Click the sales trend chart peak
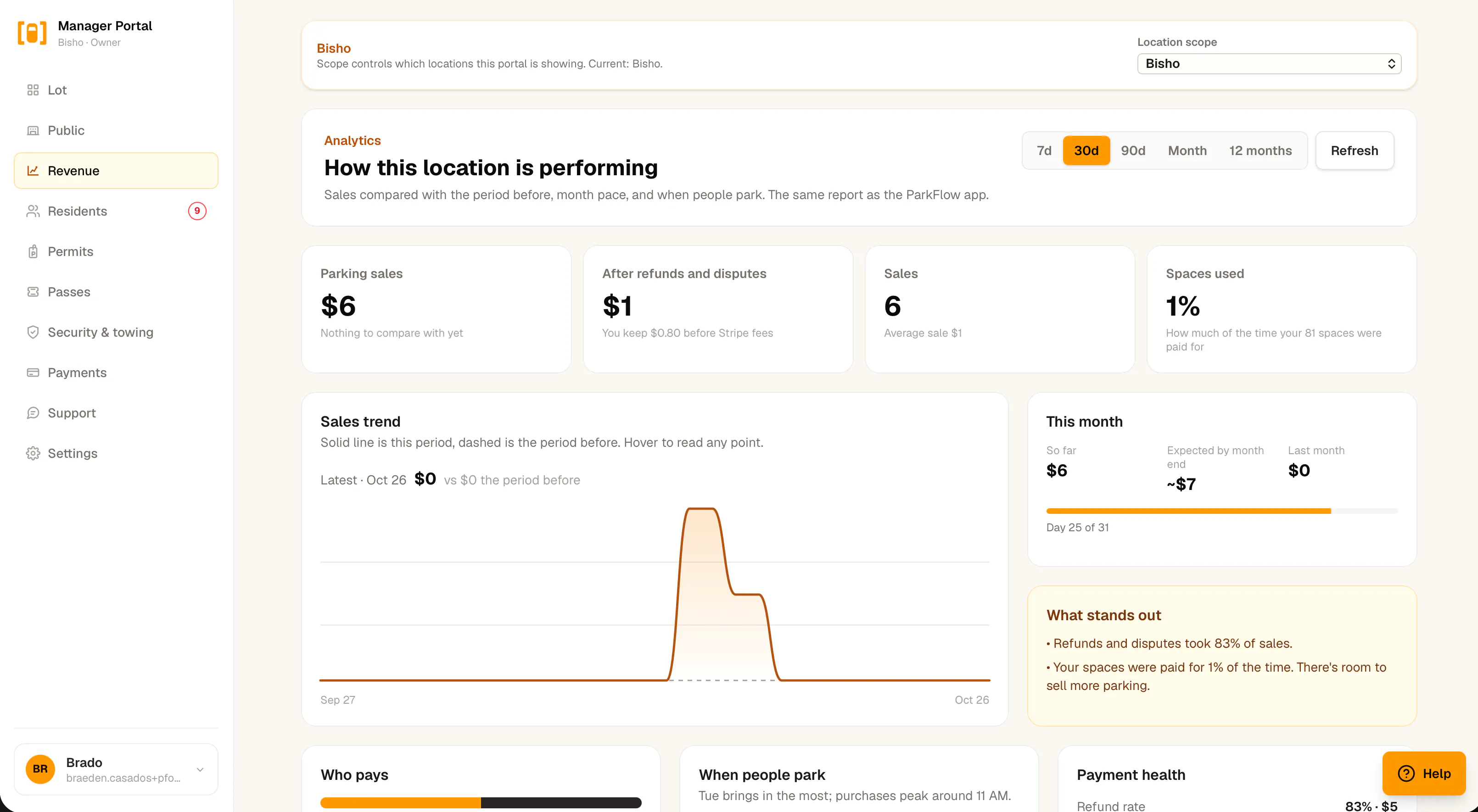Viewport: 1478px width, 812px height. pyautogui.click(x=700, y=509)
